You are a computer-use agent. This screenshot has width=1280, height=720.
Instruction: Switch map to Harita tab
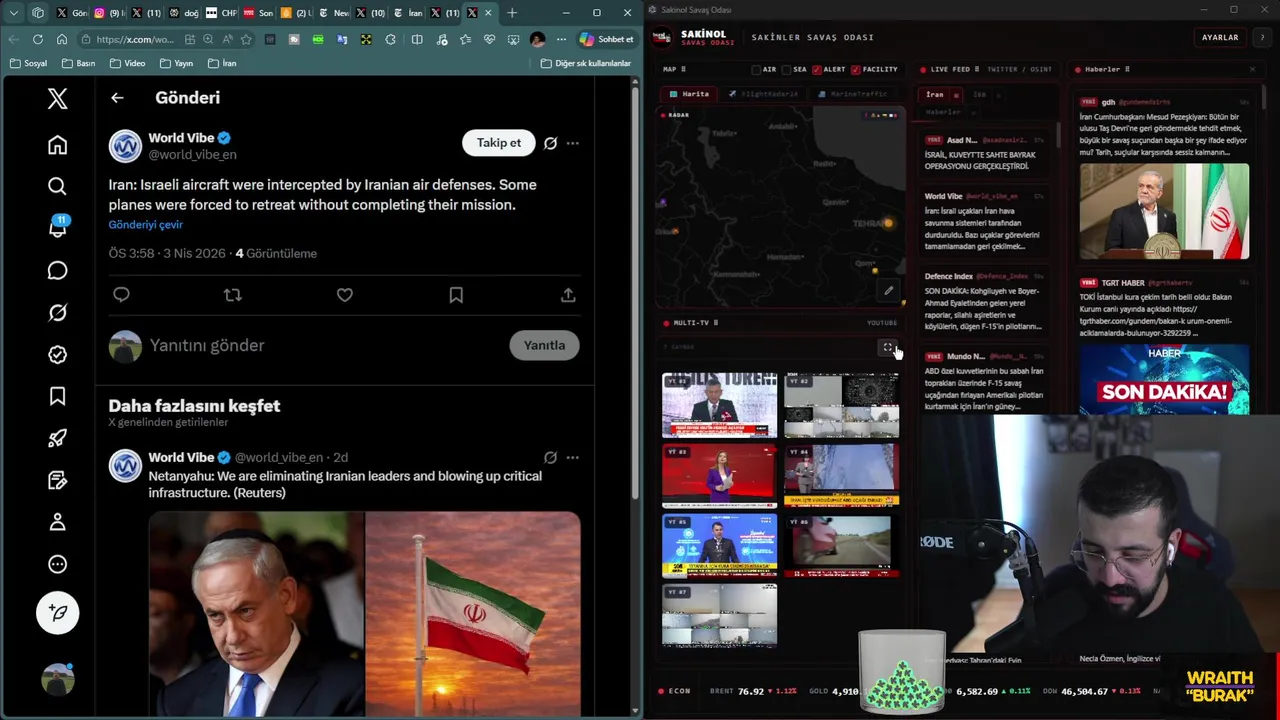pos(689,94)
